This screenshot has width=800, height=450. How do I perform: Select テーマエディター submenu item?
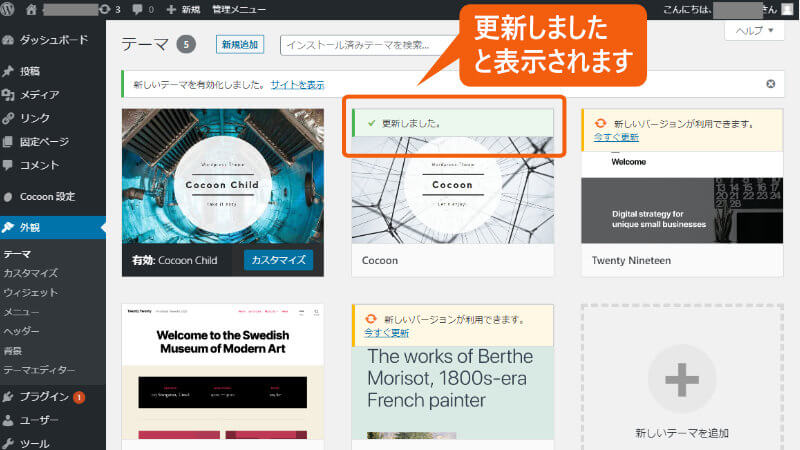[39, 370]
